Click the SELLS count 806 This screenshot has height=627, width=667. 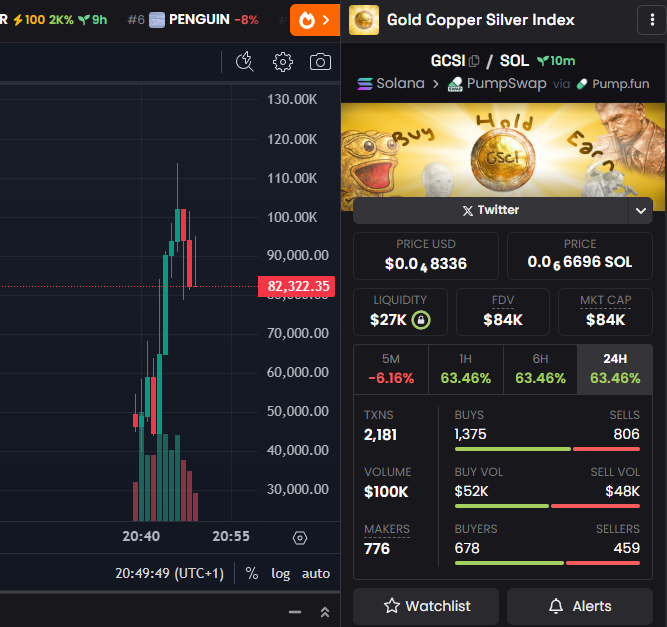[x=626, y=434]
